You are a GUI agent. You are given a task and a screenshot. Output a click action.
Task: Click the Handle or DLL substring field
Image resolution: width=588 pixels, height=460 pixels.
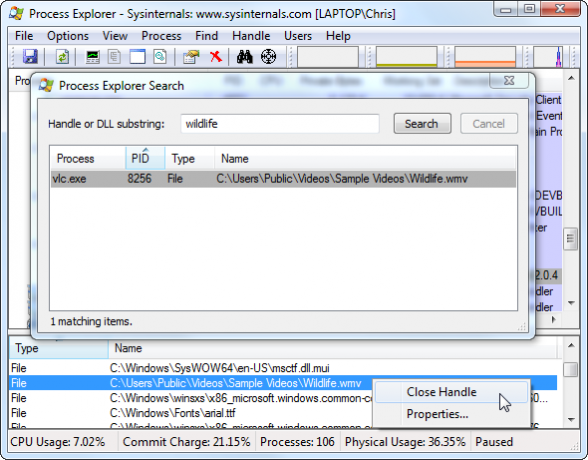coord(280,124)
